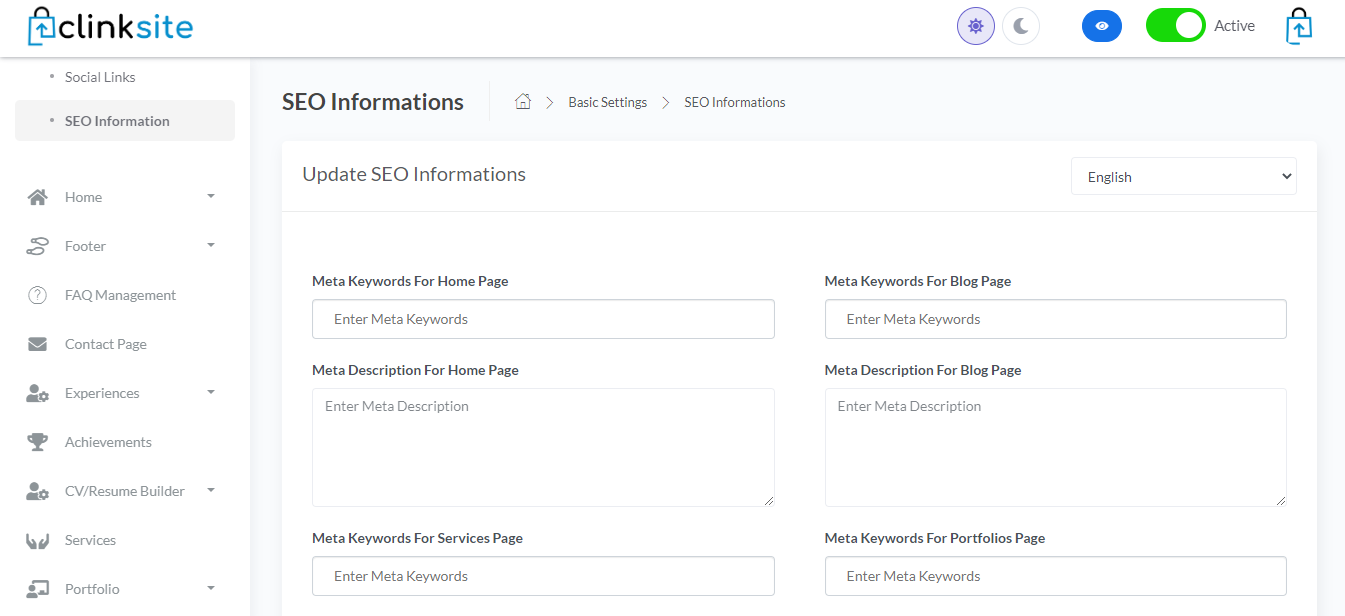This screenshot has width=1345, height=616.
Task: Click the FAQ Management question mark icon
Action: pos(38,295)
